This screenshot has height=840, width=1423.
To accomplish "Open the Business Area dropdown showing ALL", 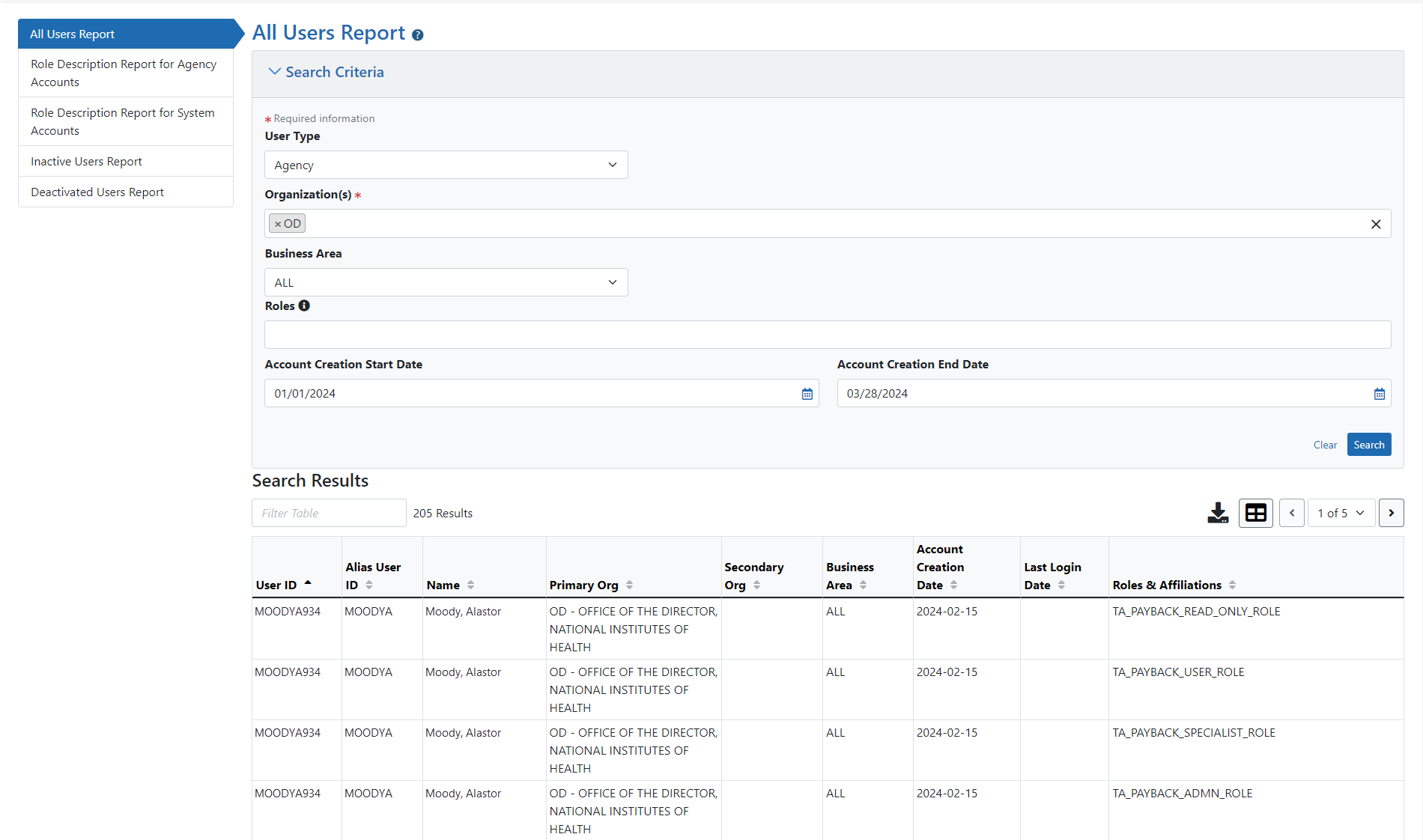I will tap(446, 282).
